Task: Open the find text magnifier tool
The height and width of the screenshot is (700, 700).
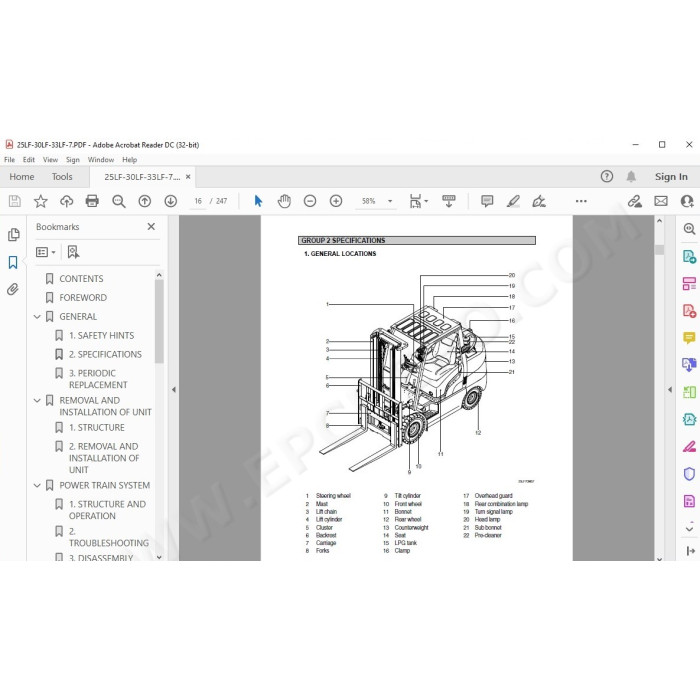Action: pyautogui.click(x=118, y=201)
